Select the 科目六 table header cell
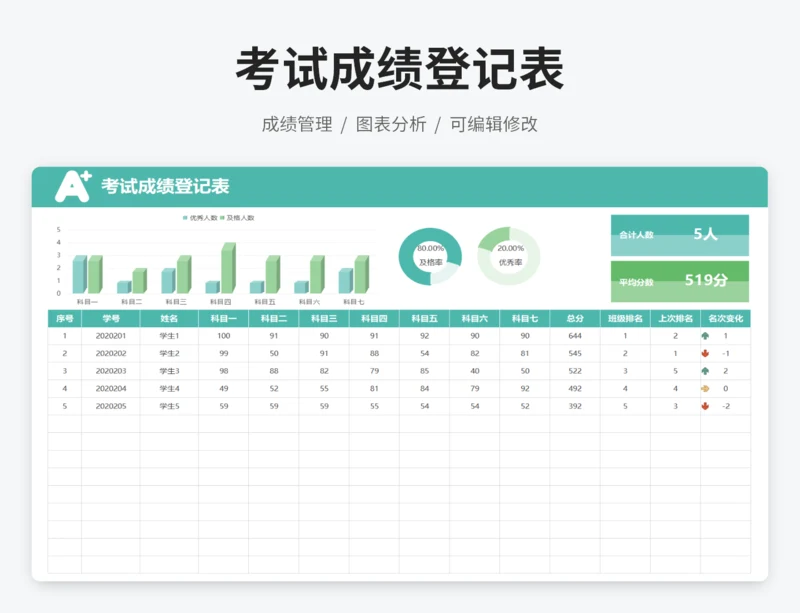 click(x=474, y=318)
